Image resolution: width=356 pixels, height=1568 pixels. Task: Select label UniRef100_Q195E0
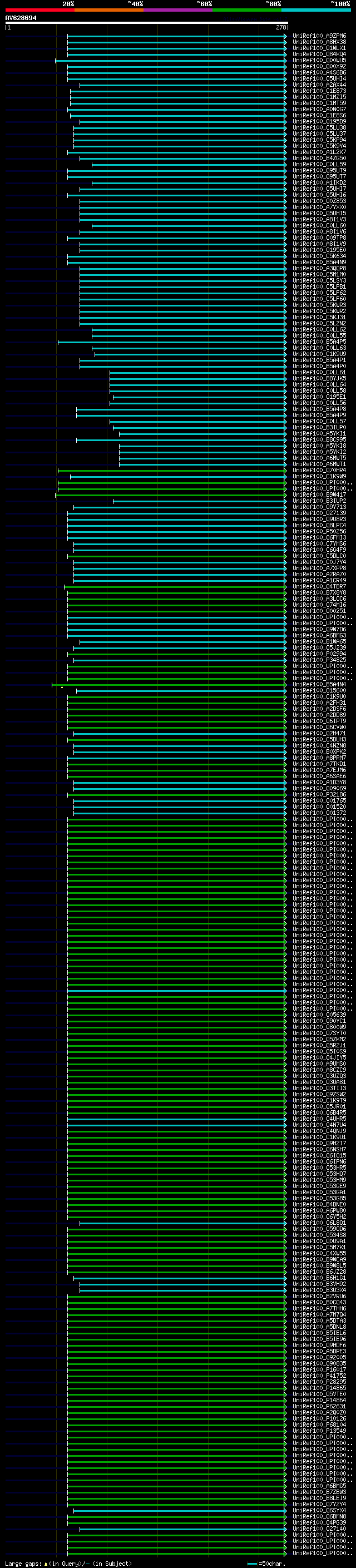pos(319,250)
